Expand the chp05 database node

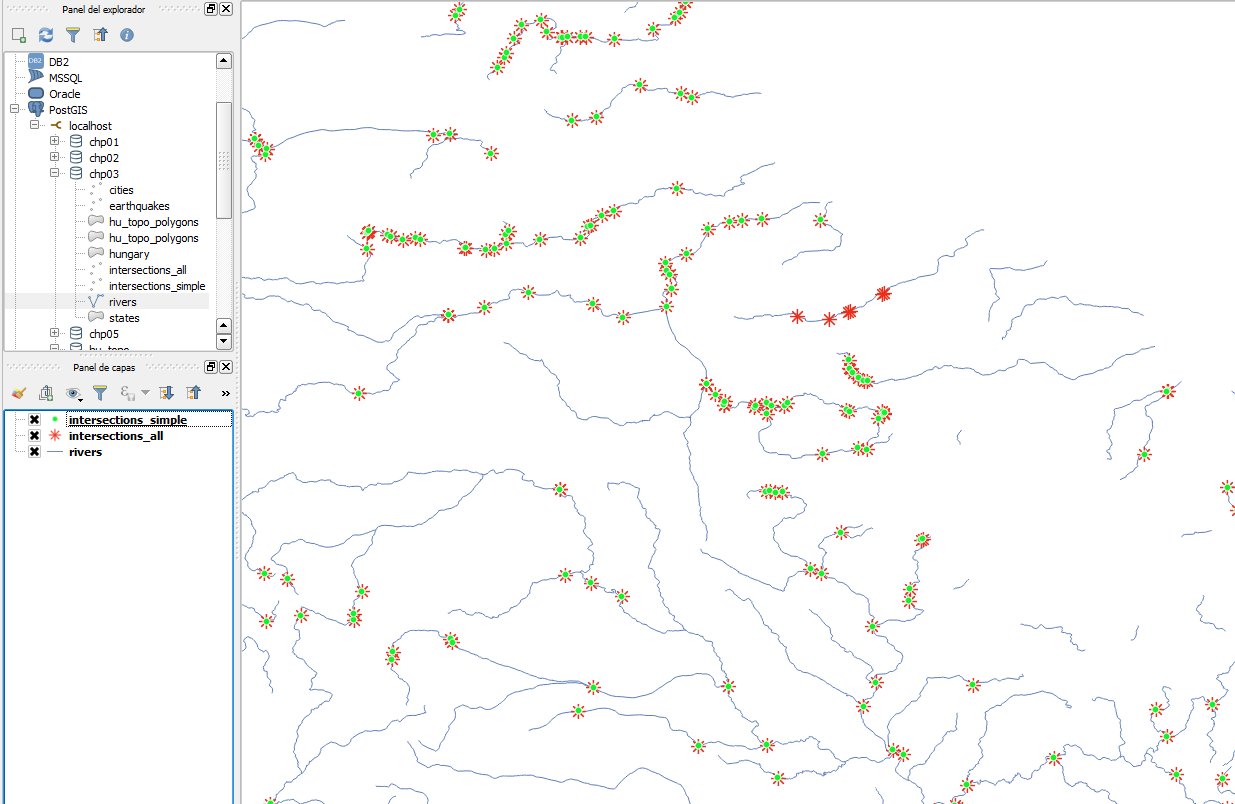(54, 334)
